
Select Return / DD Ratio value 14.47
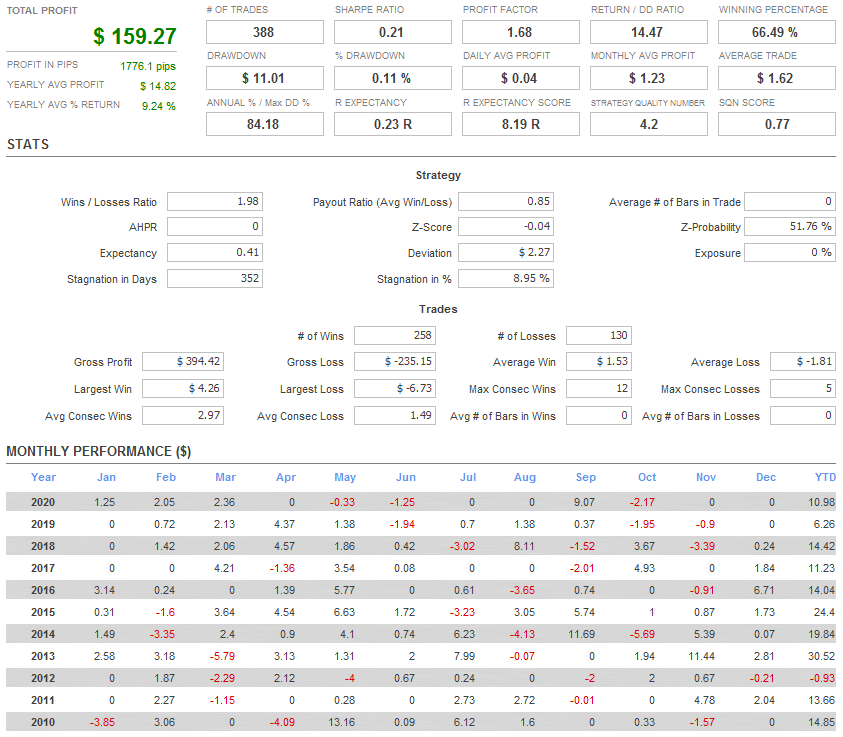648,32
